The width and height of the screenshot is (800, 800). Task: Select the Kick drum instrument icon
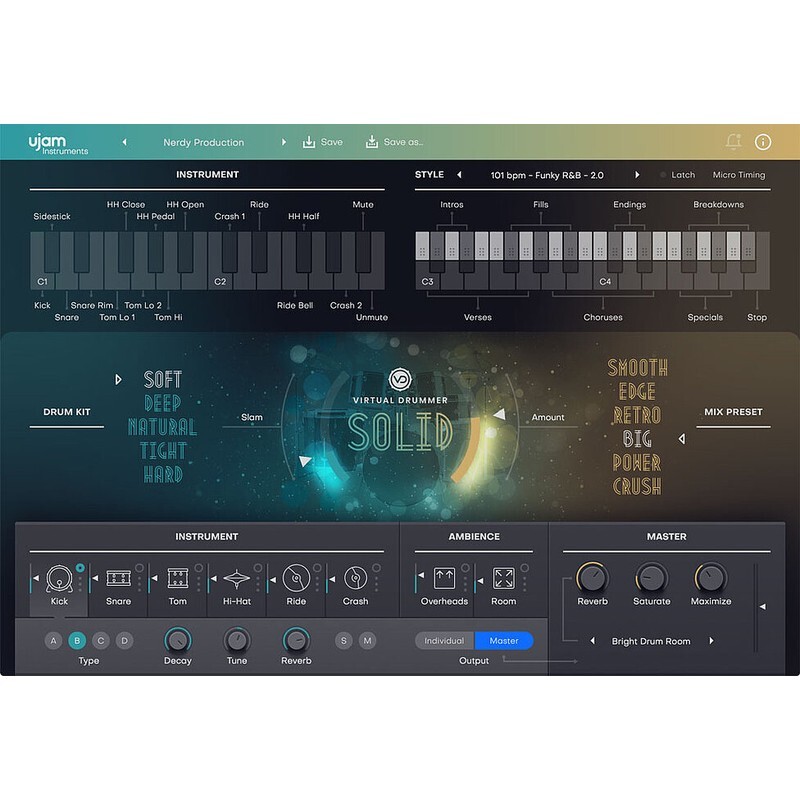[x=58, y=578]
